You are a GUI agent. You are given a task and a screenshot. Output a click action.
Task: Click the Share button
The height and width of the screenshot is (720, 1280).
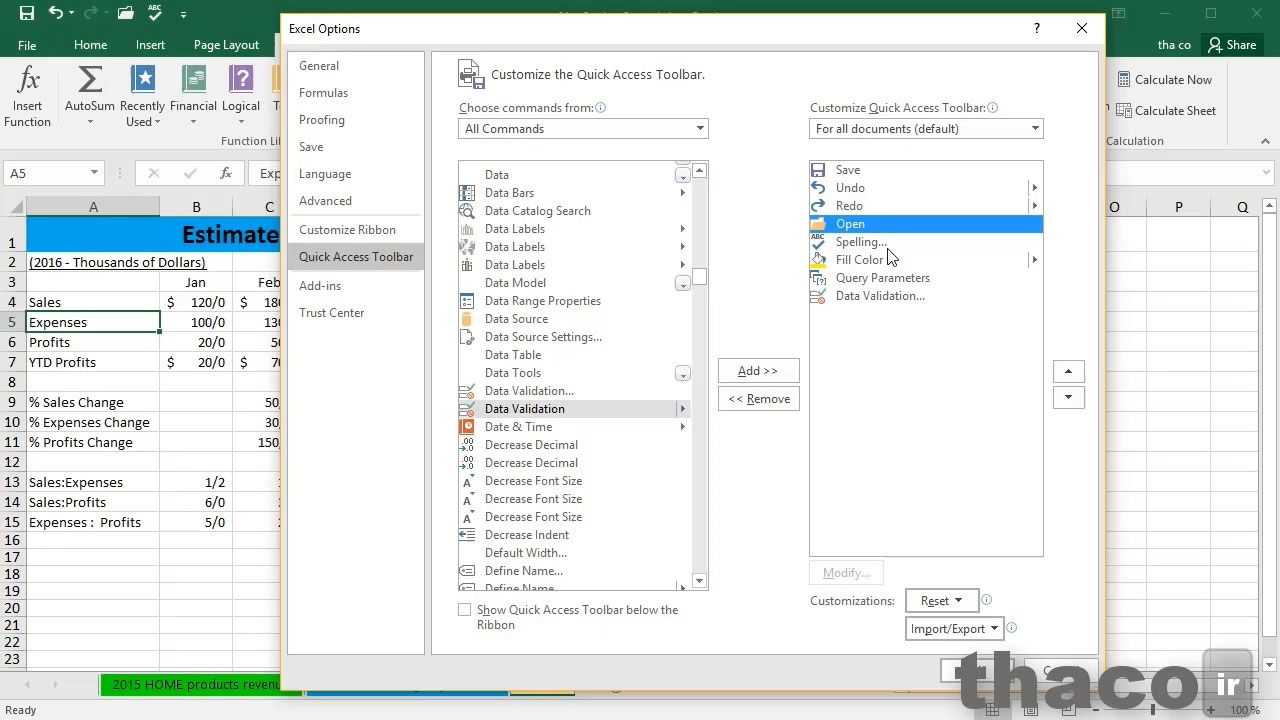1230,45
